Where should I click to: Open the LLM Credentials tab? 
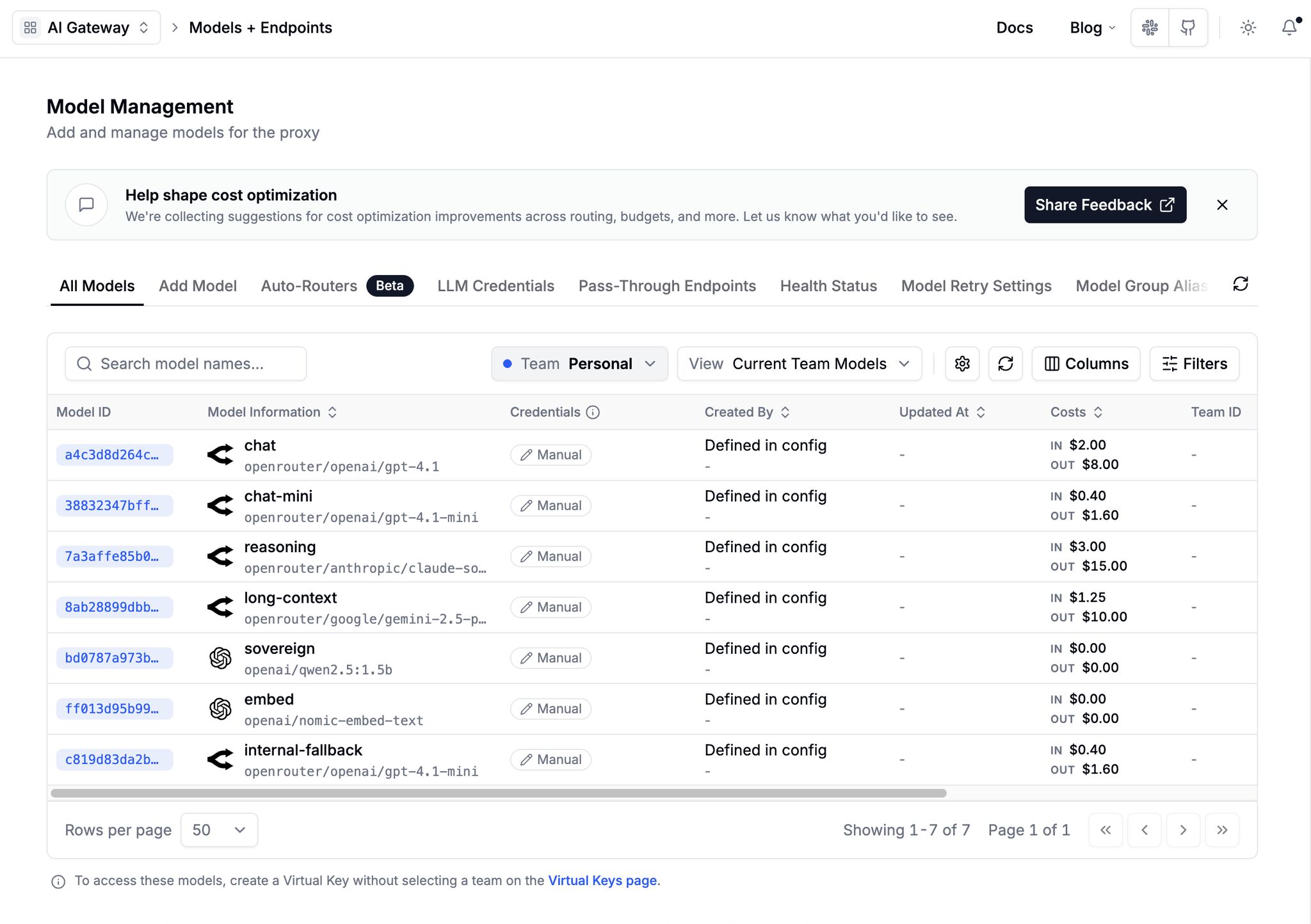pyautogui.click(x=496, y=286)
